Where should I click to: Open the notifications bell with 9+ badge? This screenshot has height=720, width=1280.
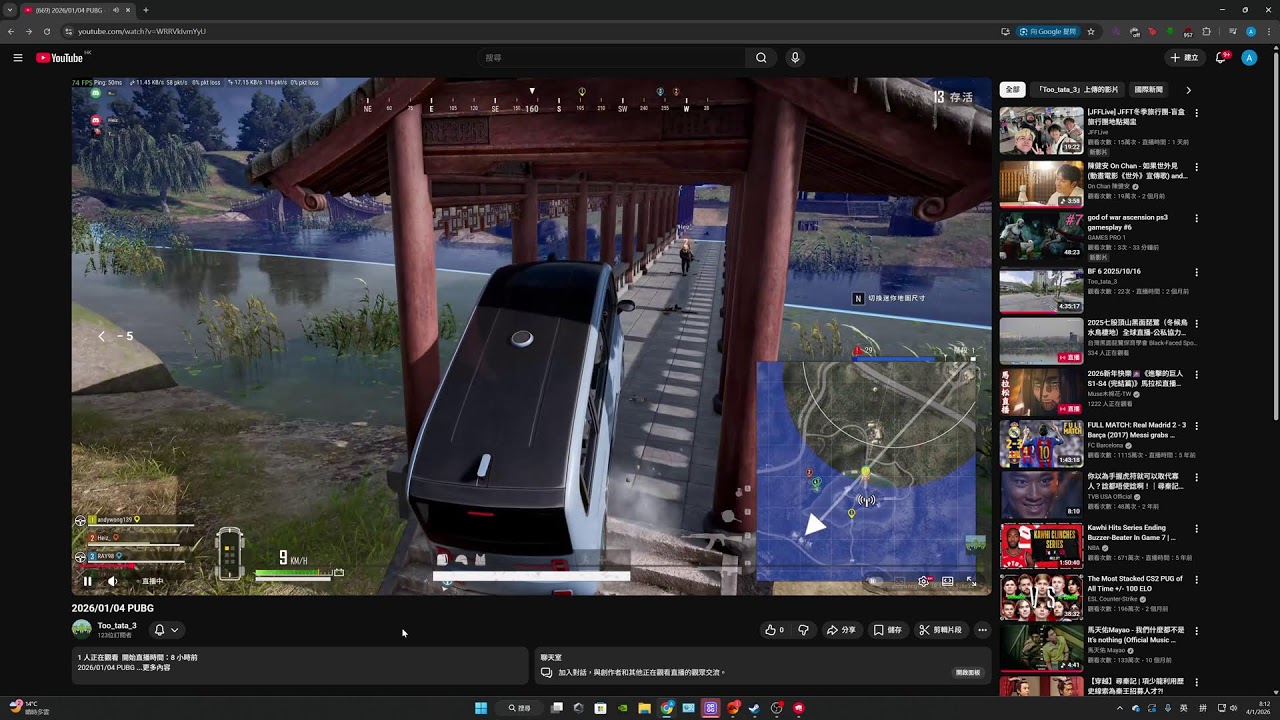pyautogui.click(x=1221, y=58)
